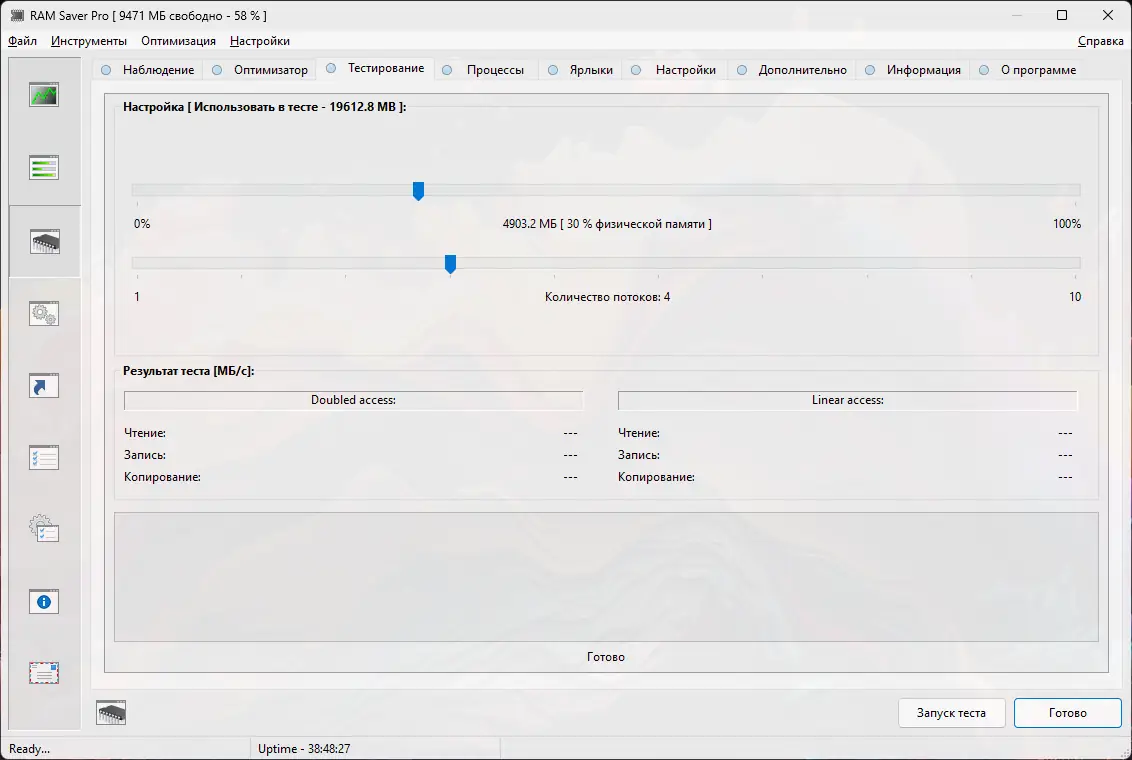Switch to the Оптимизатор tab

click(261, 69)
